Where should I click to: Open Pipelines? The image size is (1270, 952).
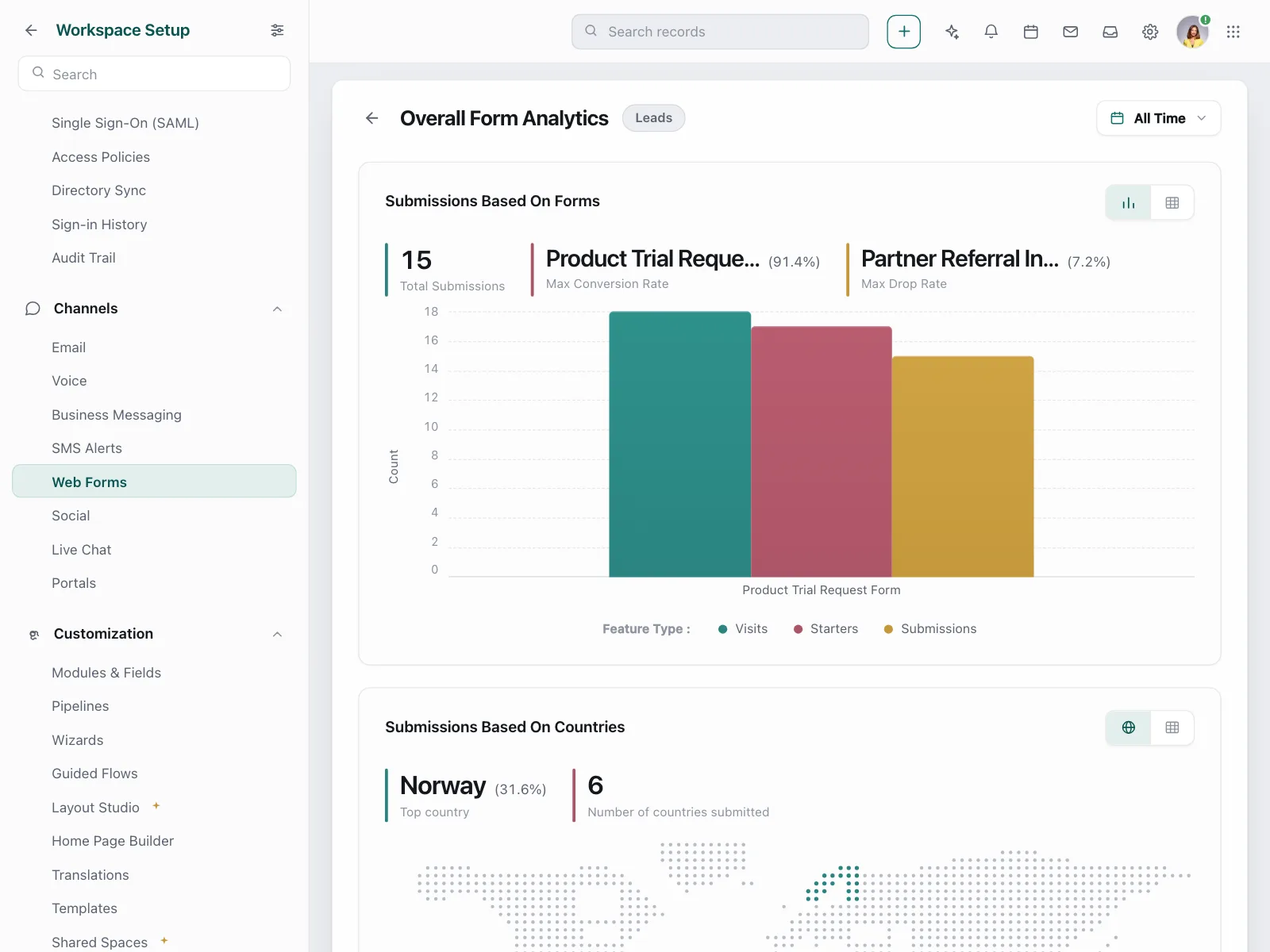(x=80, y=706)
